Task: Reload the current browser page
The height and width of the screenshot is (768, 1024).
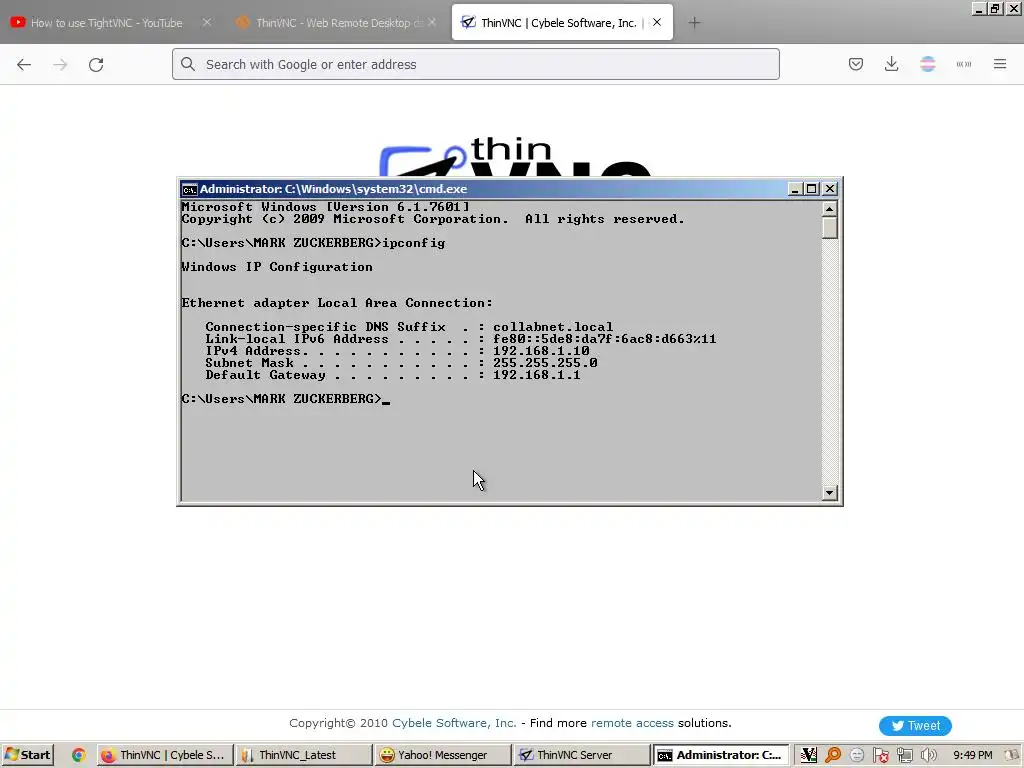Action: (x=96, y=64)
